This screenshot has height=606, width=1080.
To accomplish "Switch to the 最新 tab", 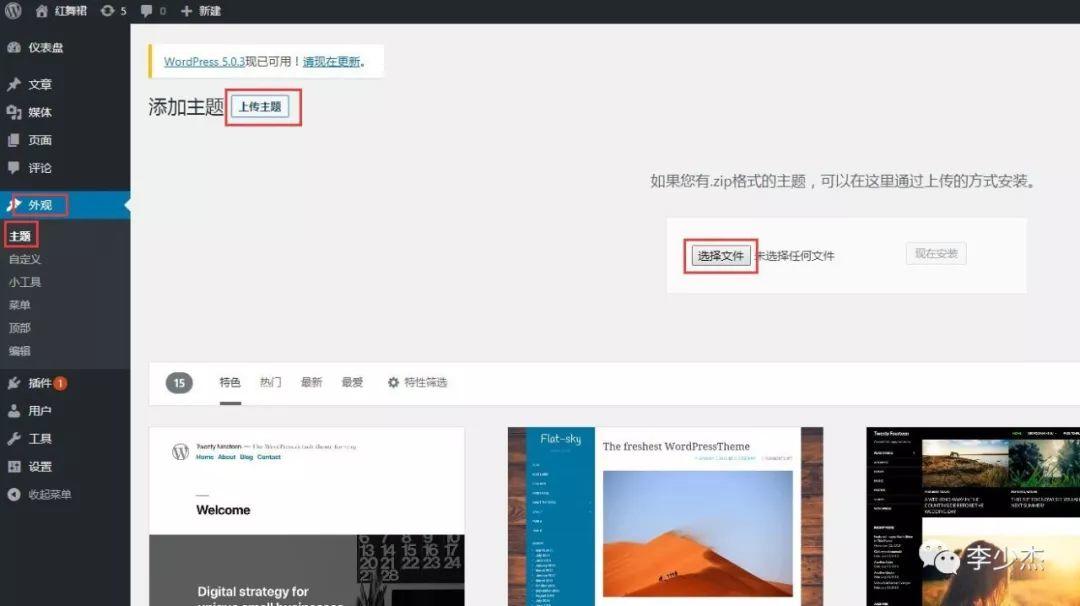I will (x=311, y=382).
